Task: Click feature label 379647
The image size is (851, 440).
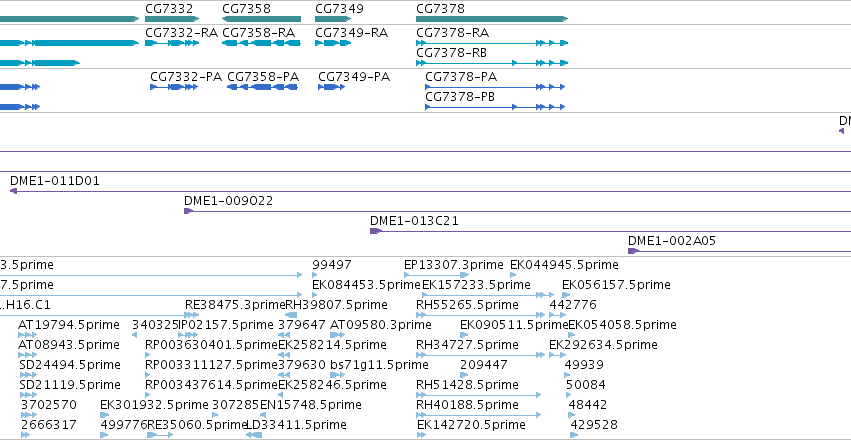Action: (301, 326)
